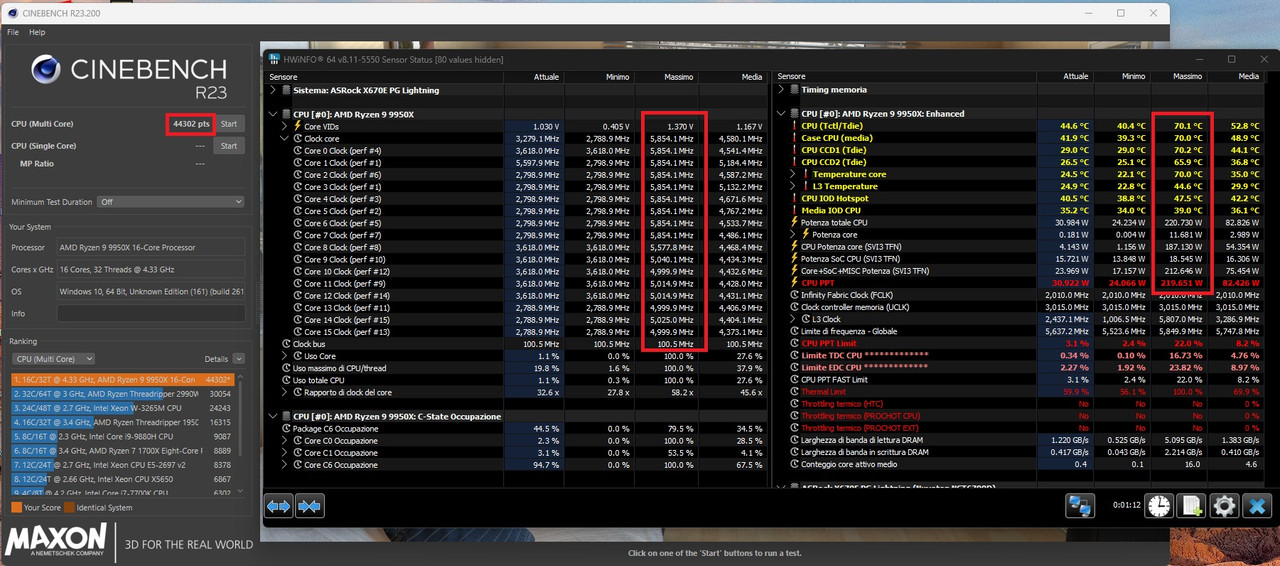The image size is (1280, 566).
Task: Open HWiNFO remote network monitoring icon
Action: [x=1079, y=506]
